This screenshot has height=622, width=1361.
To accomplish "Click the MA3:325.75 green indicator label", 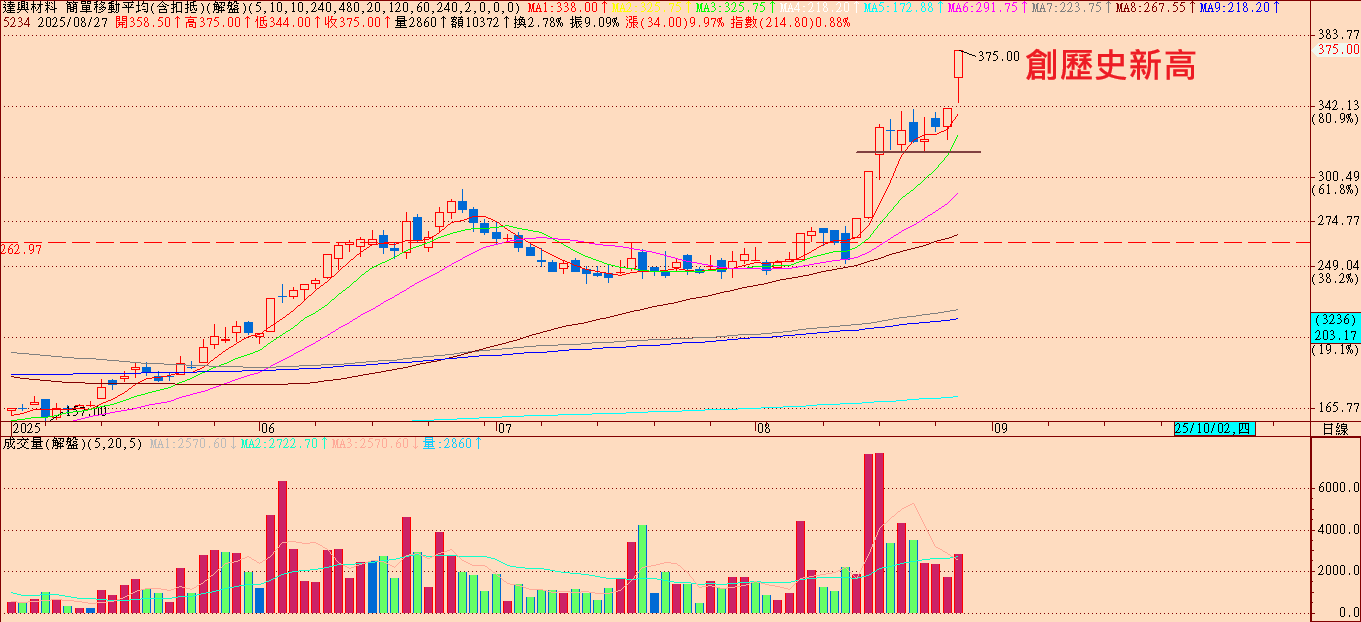I will point(735,8).
